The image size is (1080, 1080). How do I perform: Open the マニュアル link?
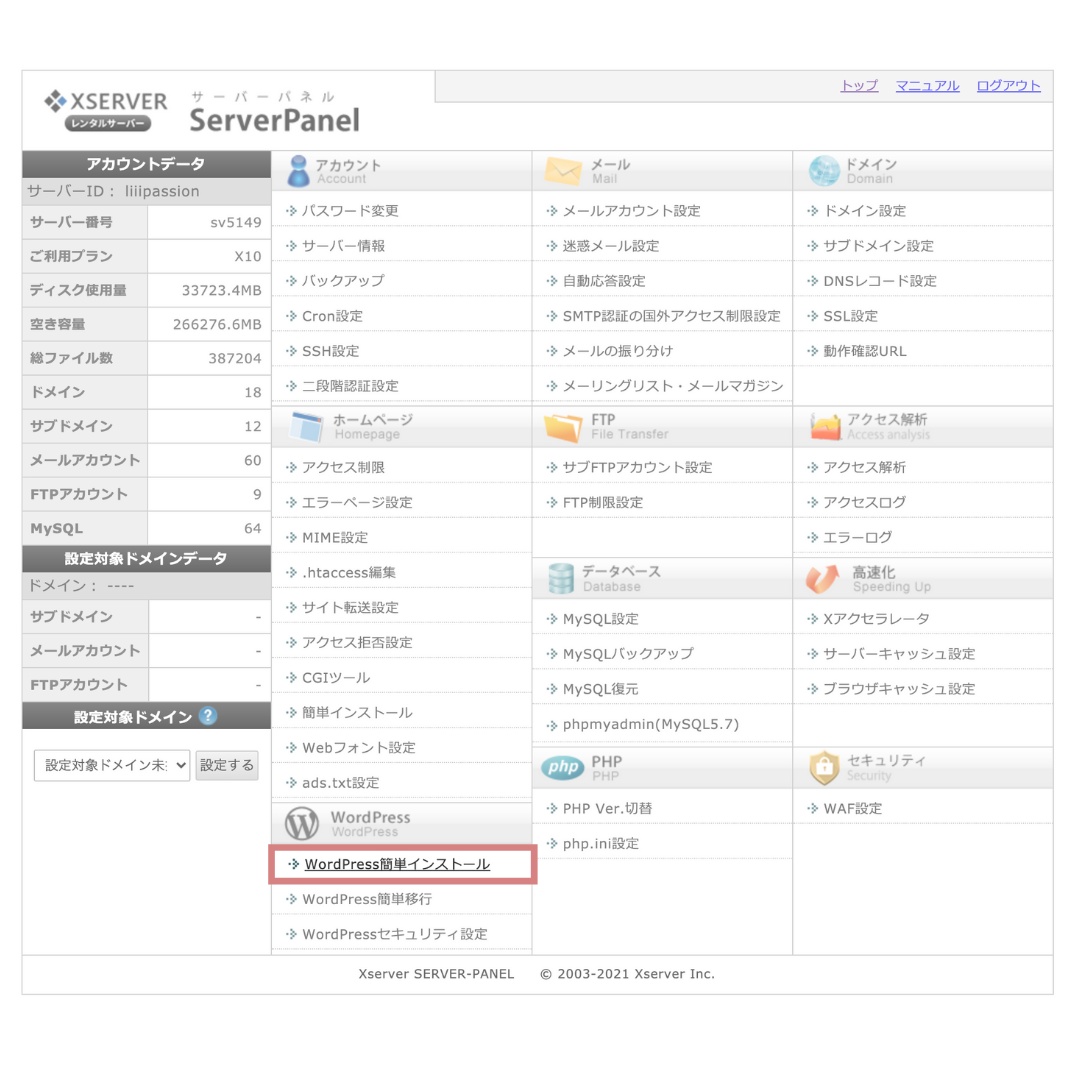coord(927,86)
